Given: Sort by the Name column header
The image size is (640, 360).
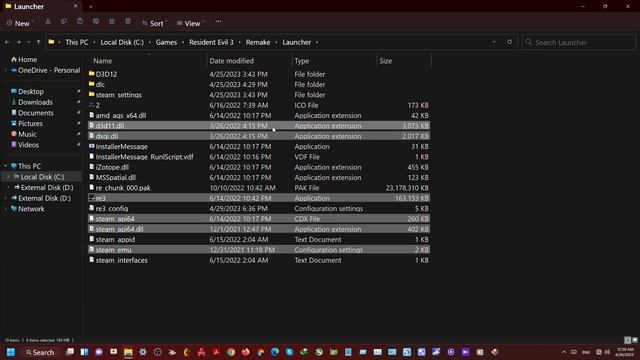Looking at the screenshot, I should click(x=102, y=61).
